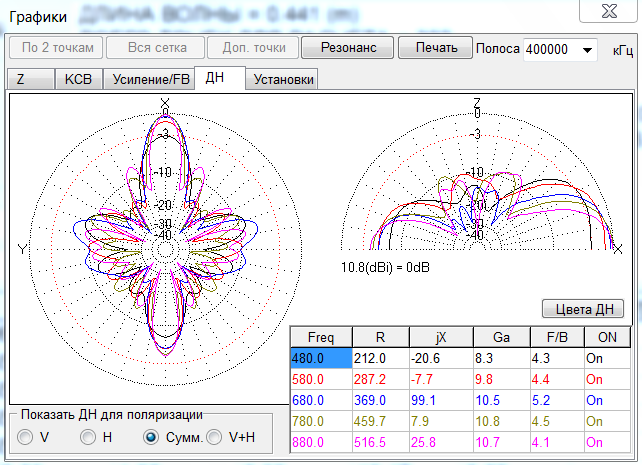Choose the Сумм. polarization option
Image resolution: width=642 pixels, height=465 pixels.
151,437
